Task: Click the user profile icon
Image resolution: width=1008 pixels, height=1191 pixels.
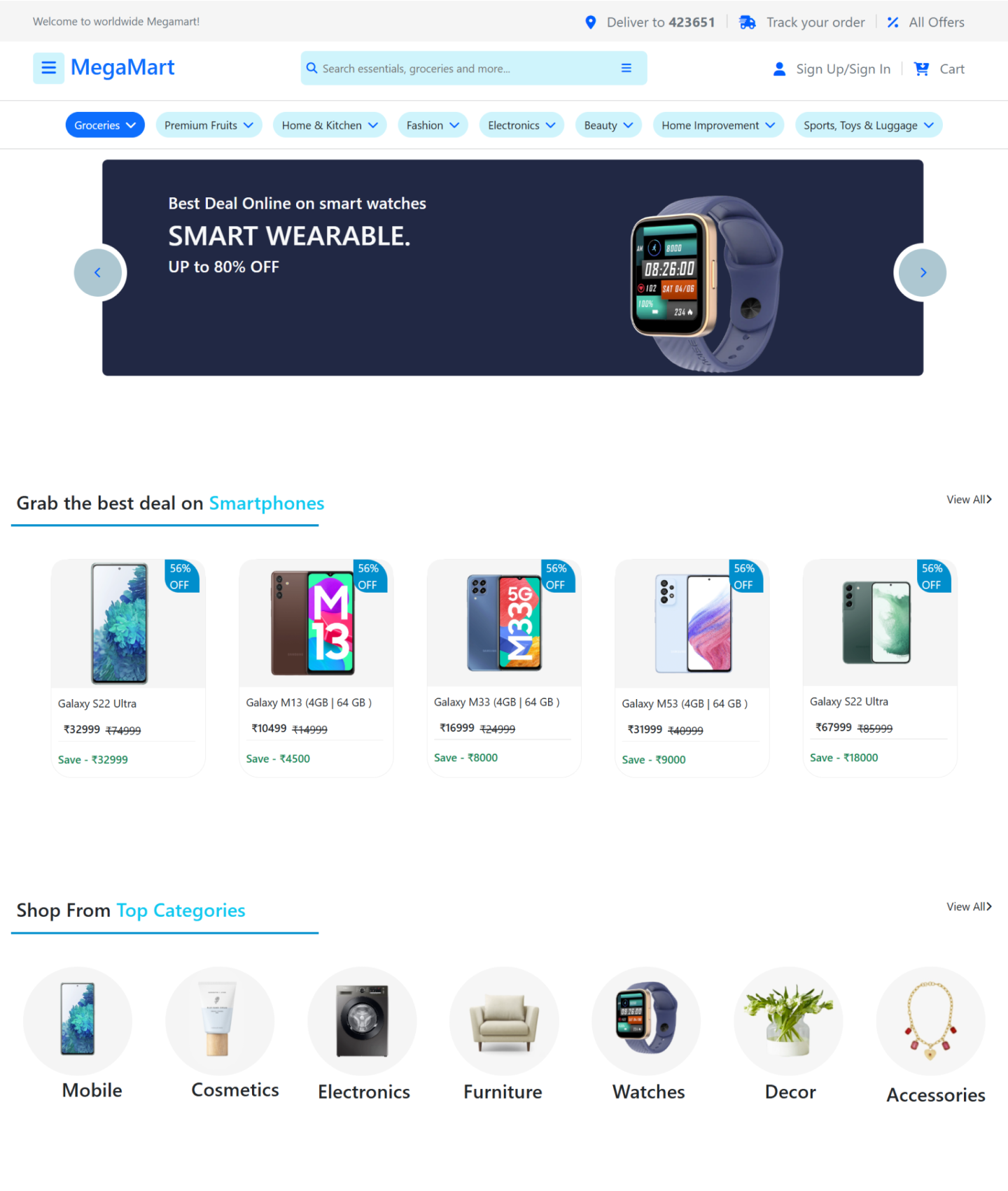Action: (779, 69)
